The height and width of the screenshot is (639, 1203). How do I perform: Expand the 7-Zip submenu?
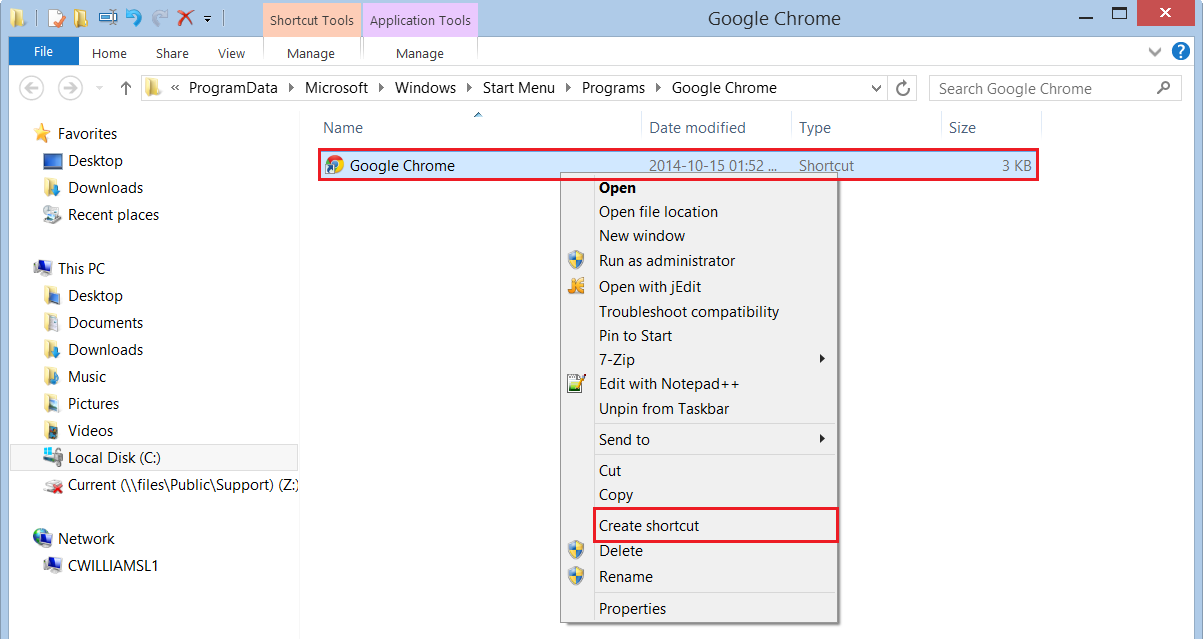pos(822,359)
